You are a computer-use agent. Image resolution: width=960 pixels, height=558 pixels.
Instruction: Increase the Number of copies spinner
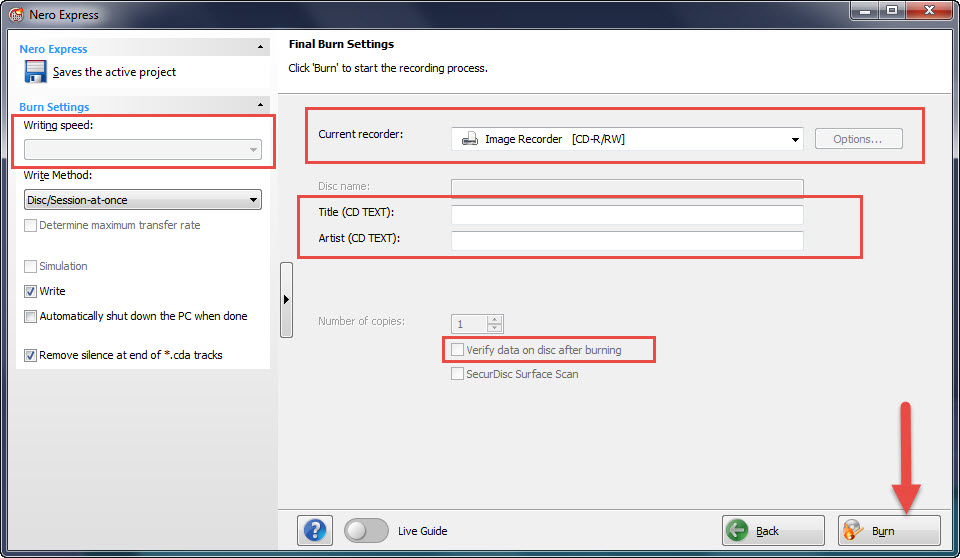click(x=495, y=319)
